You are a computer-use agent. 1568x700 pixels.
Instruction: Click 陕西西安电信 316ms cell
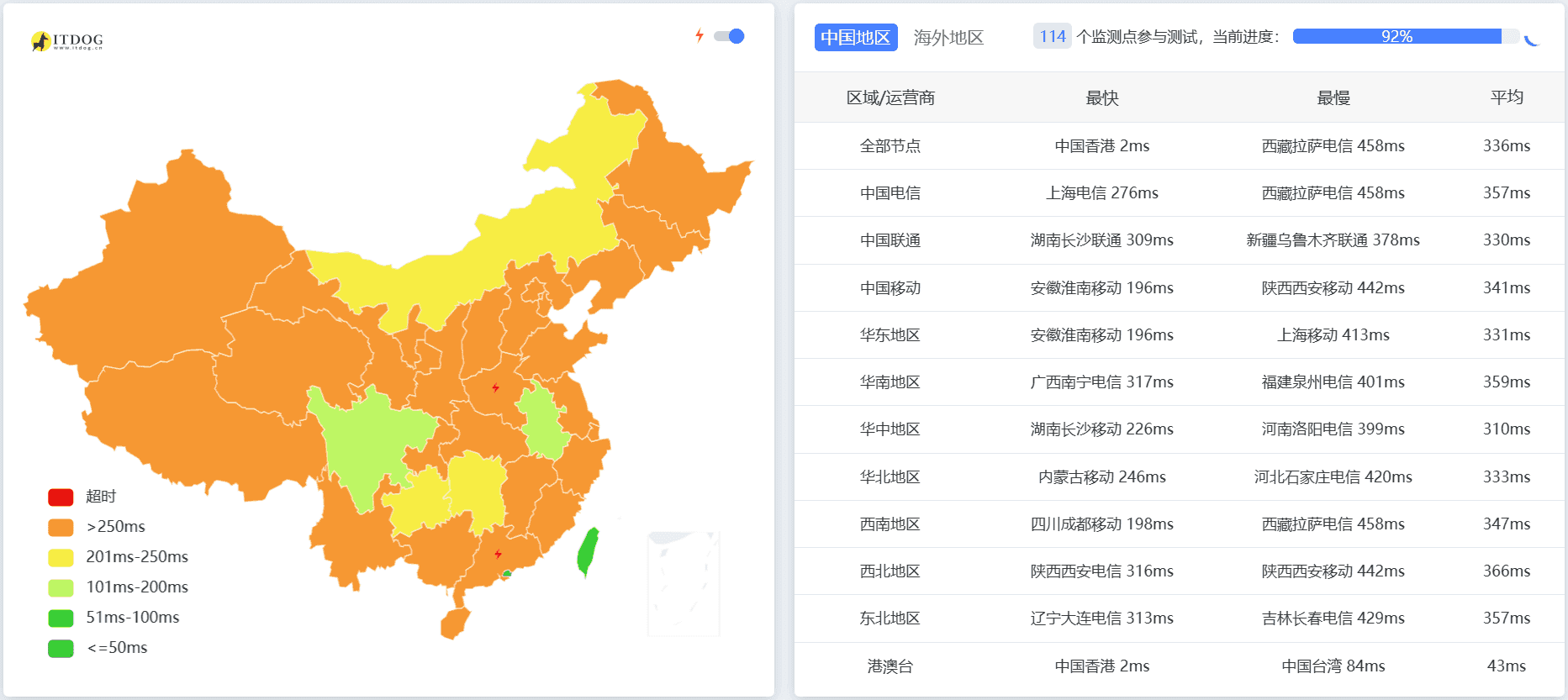[1102, 571]
